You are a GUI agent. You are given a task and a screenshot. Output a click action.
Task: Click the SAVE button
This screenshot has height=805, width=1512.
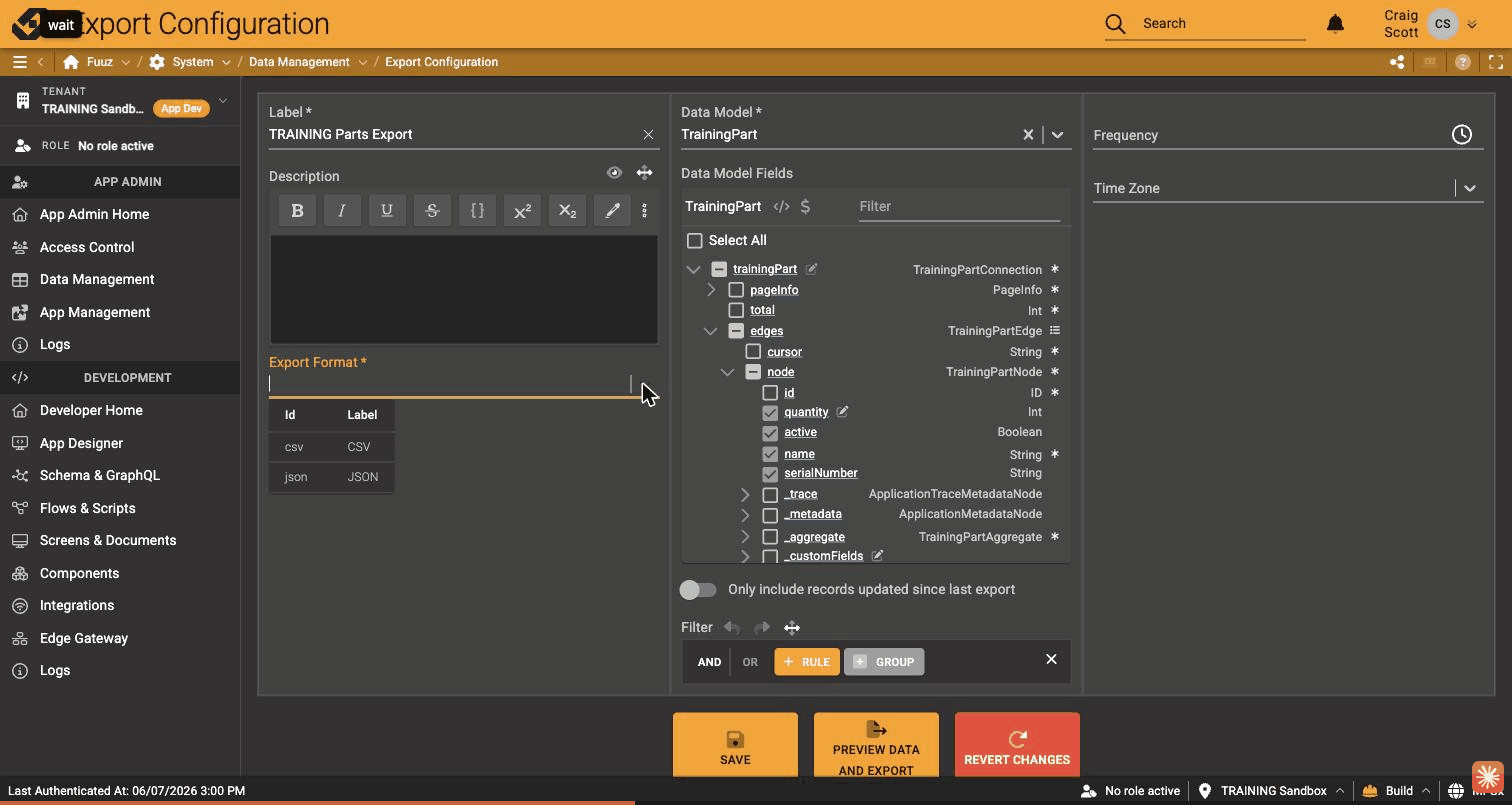735,745
